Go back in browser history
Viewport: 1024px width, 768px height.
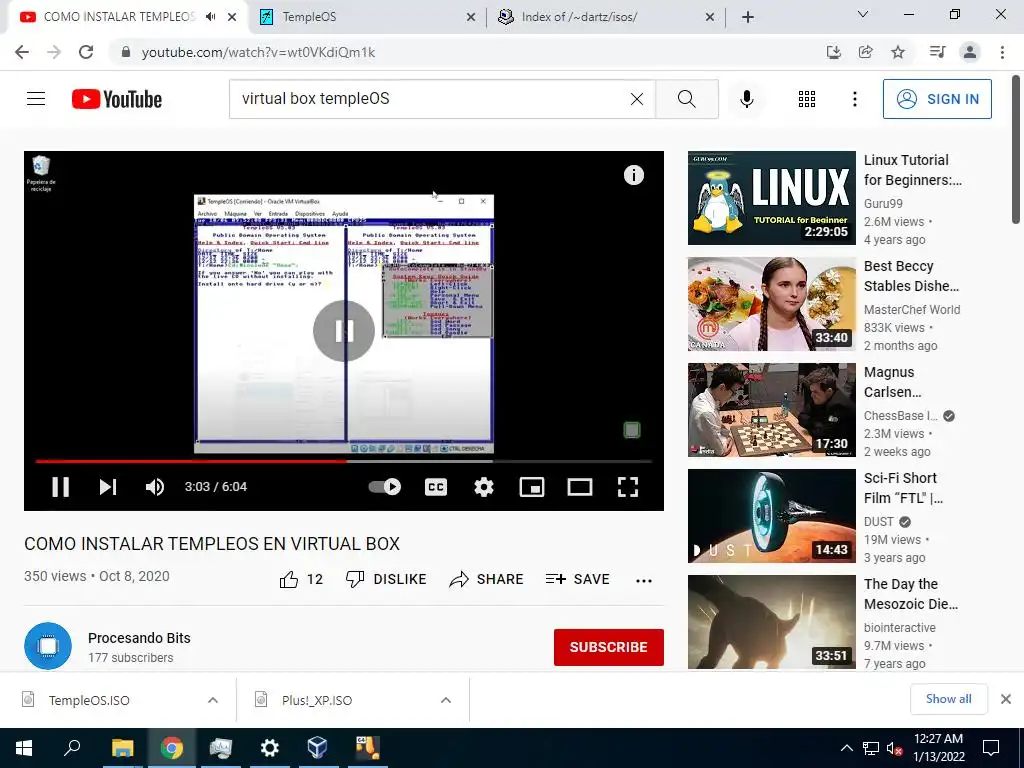coord(22,52)
